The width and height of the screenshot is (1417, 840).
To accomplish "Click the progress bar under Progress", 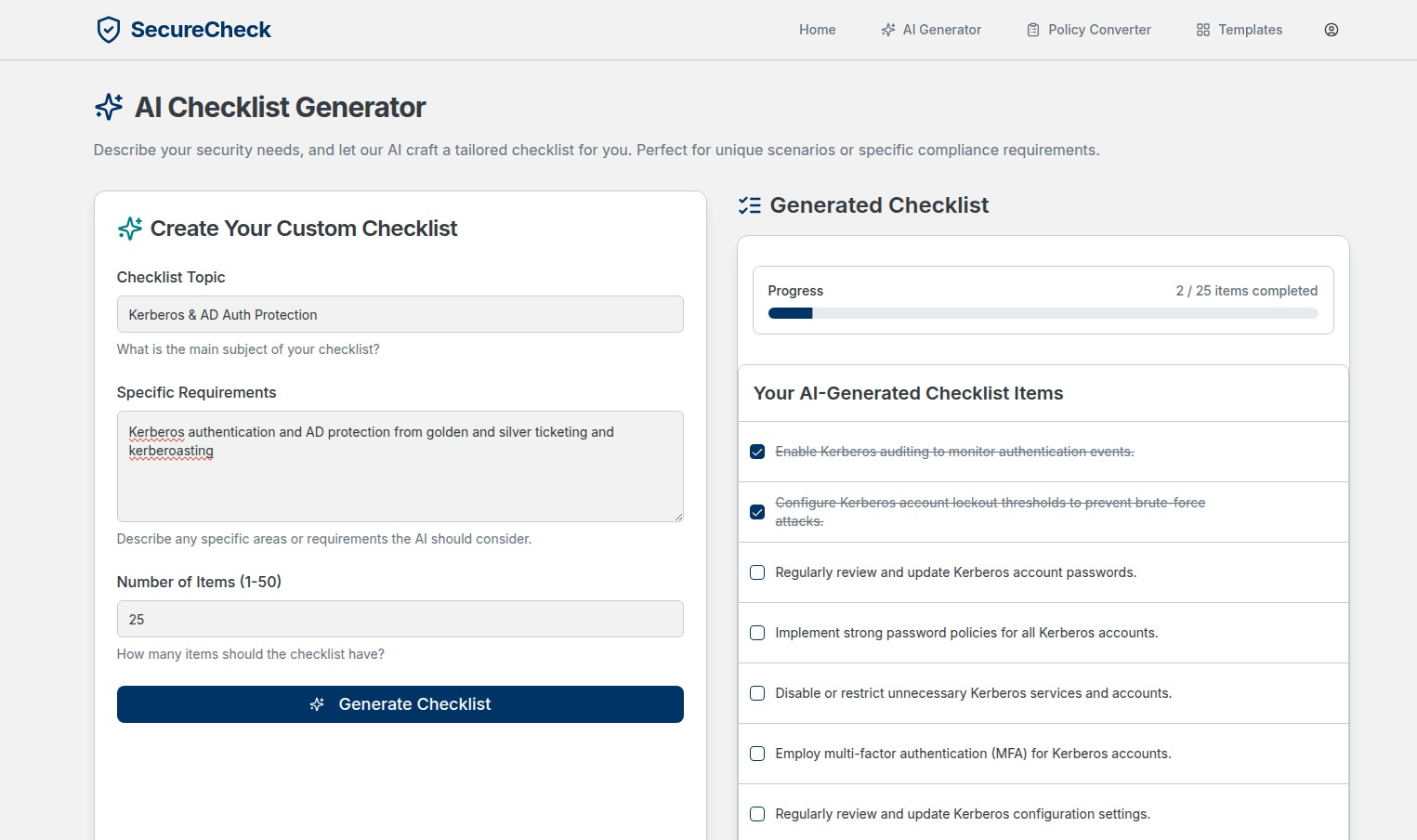I will point(1041,313).
